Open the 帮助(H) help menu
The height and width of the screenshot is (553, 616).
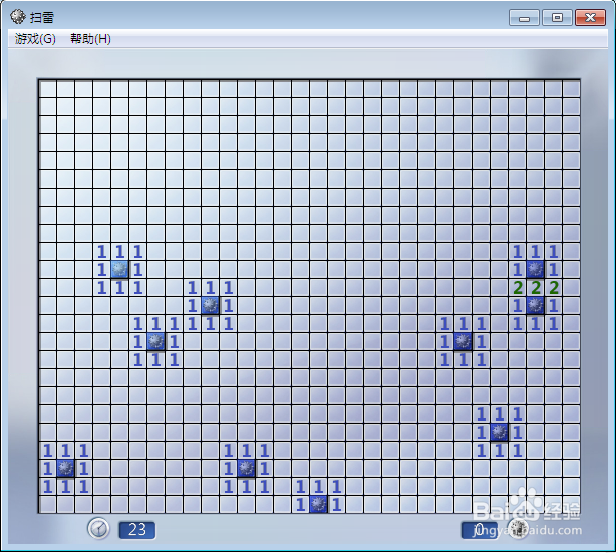click(90, 38)
